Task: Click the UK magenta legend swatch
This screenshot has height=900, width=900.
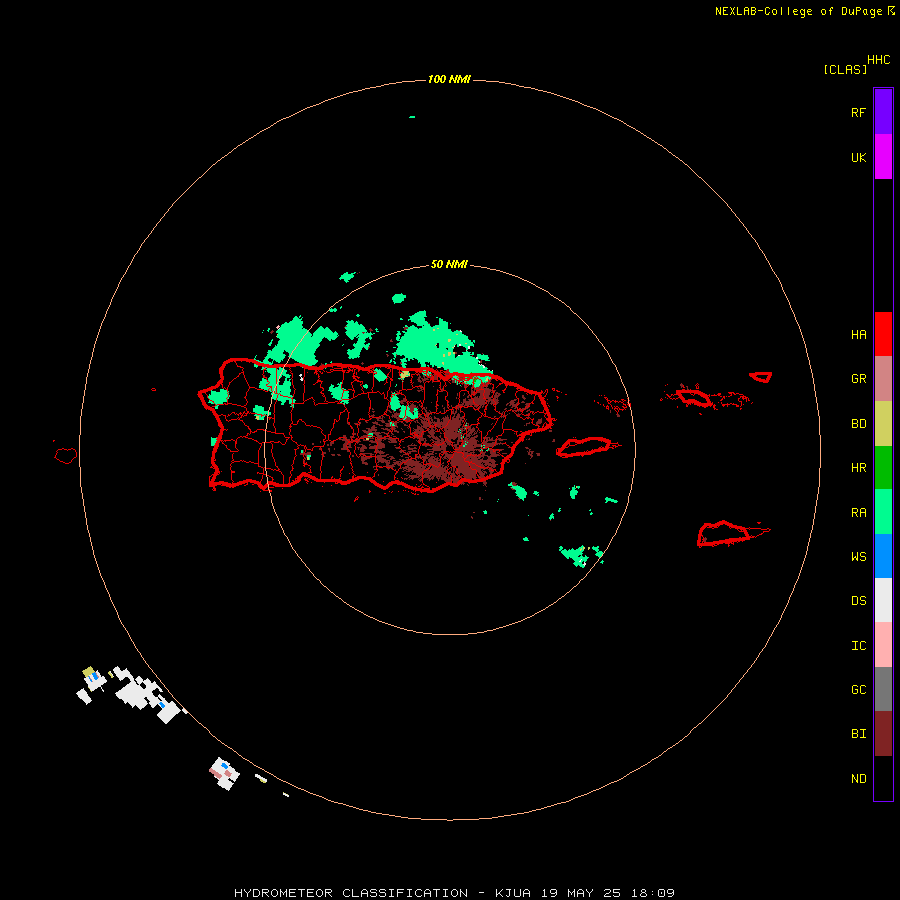Action: pos(883,157)
